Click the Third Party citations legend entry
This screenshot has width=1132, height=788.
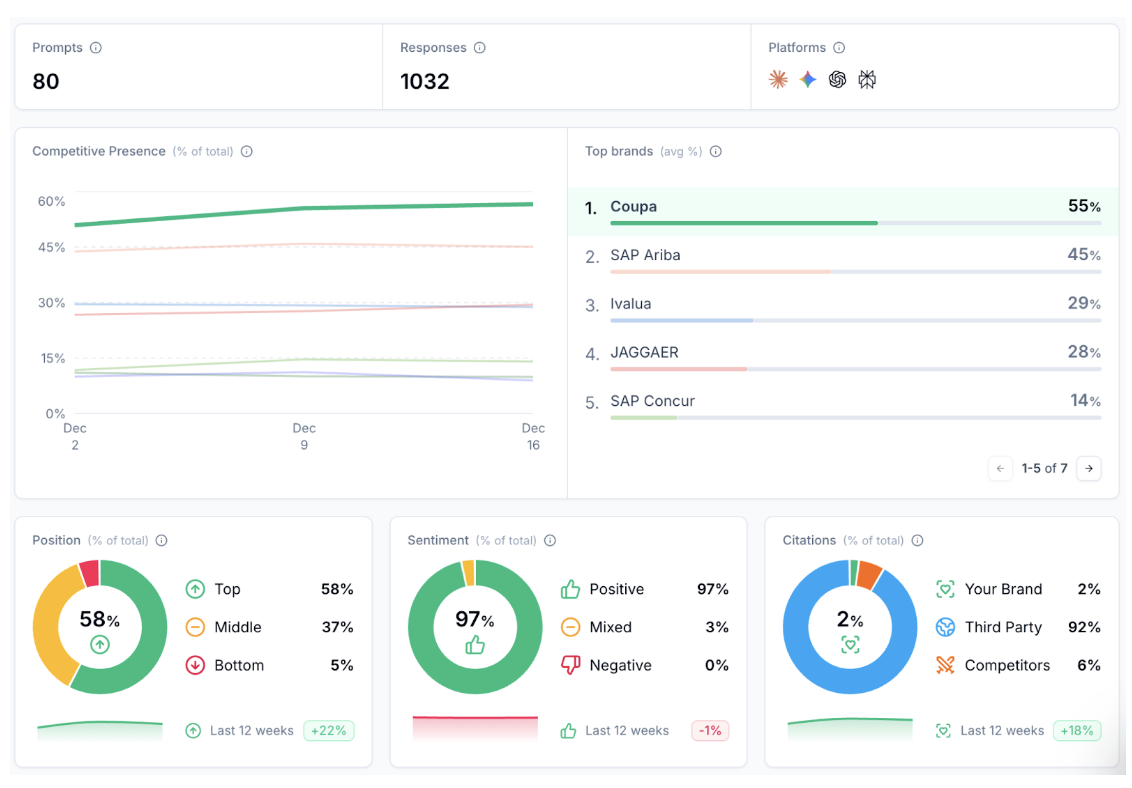(1002, 628)
